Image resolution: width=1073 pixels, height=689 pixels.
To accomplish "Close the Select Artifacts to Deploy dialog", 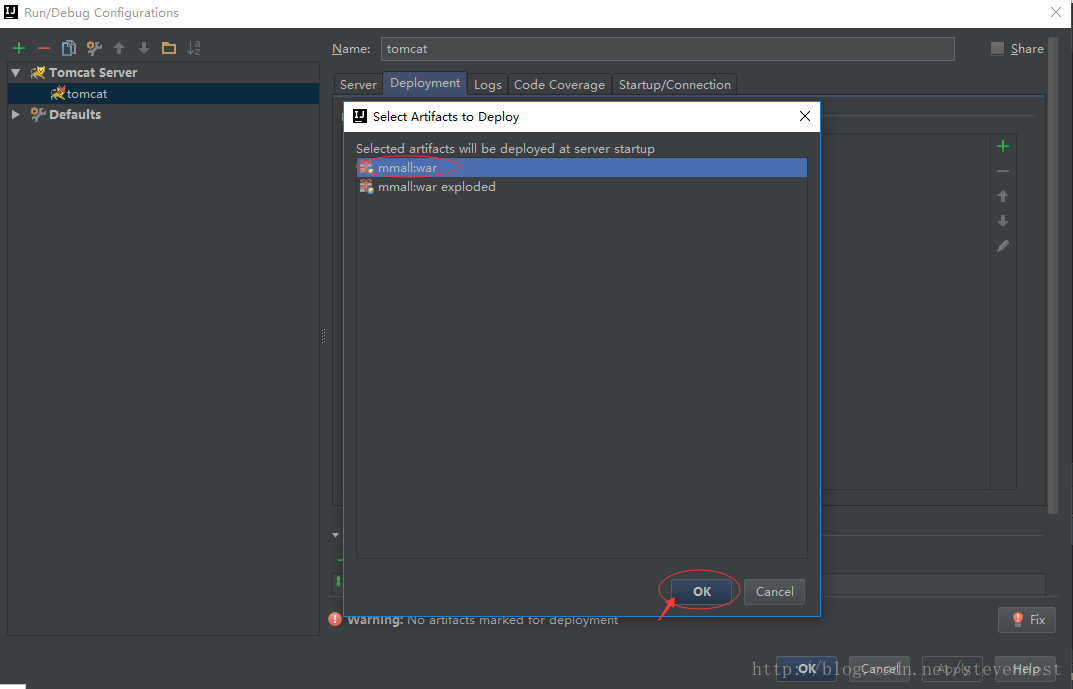I will 805,116.
